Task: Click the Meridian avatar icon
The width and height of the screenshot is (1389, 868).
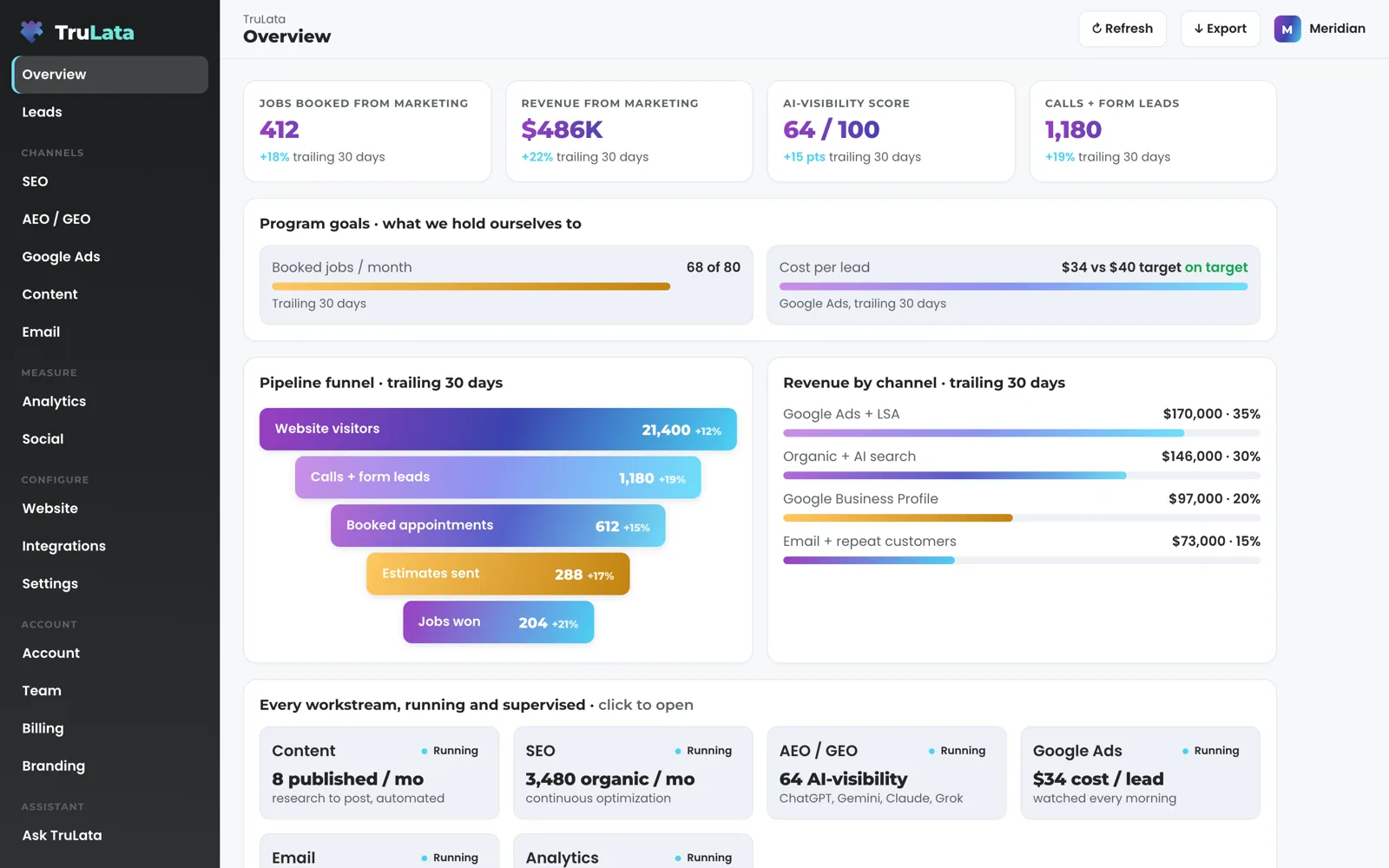Action: coord(1287,29)
